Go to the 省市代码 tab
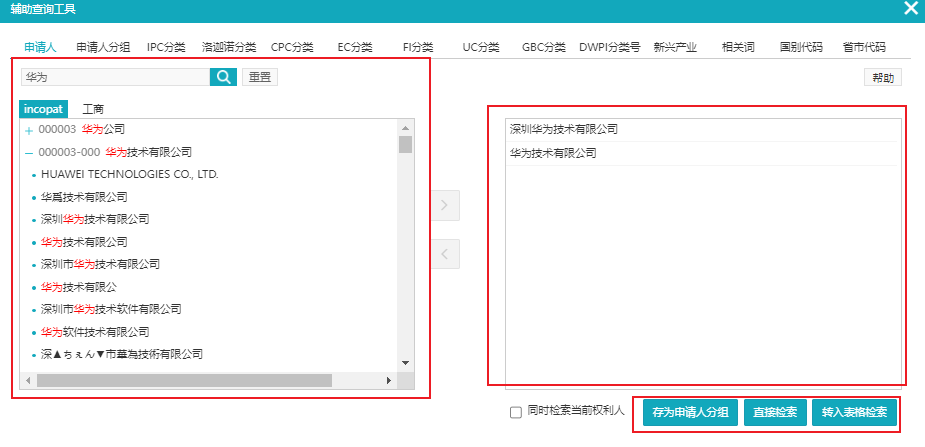925x447 pixels. coord(864,47)
